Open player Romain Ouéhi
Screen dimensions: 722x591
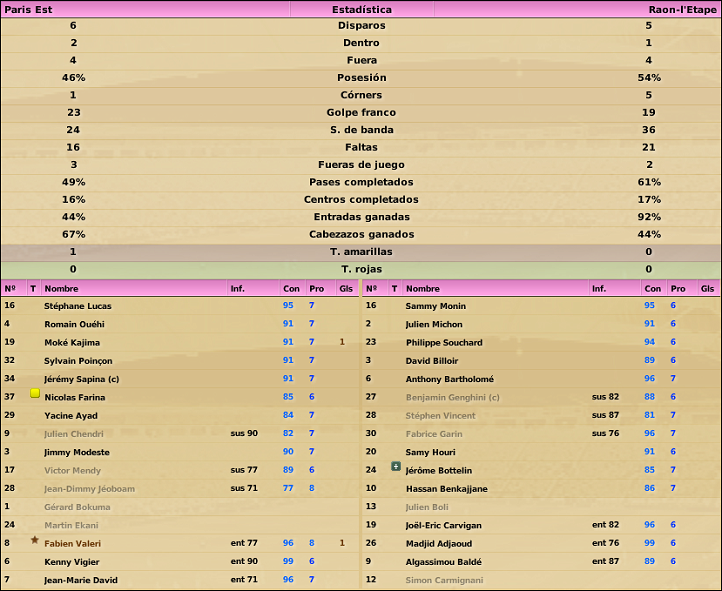[74, 324]
